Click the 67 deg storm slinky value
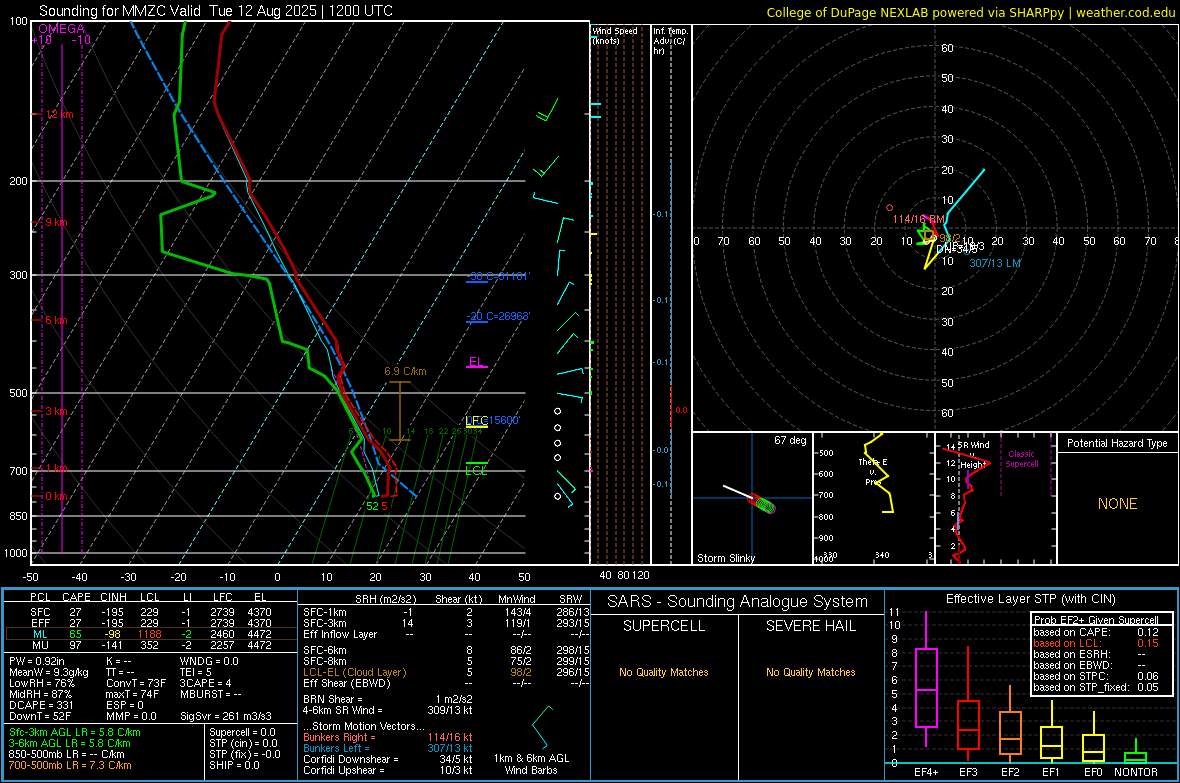Image resolution: width=1180 pixels, height=783 pixels. pyautogui.click(x=790, y=440)
